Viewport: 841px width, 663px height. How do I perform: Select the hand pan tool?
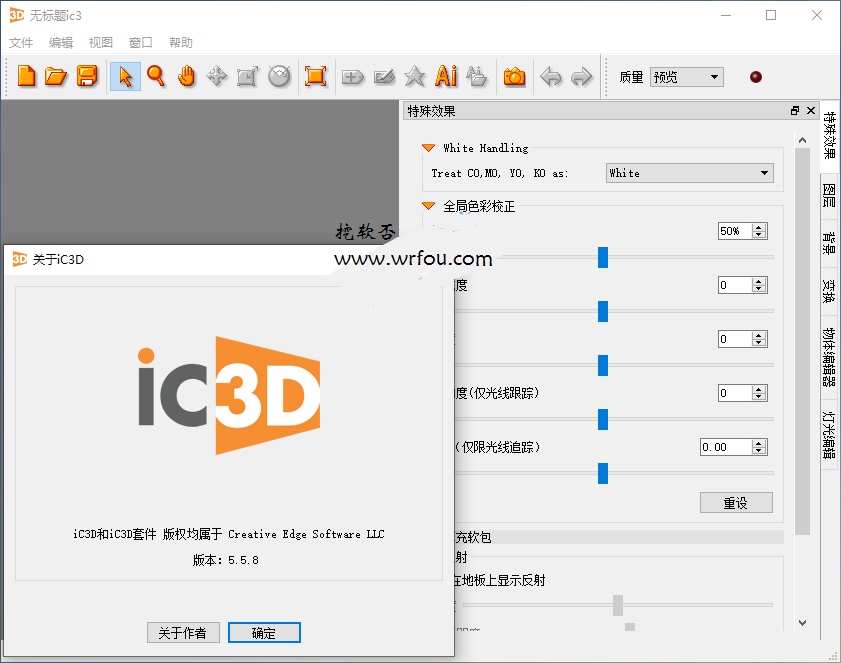tap(186, 77)
